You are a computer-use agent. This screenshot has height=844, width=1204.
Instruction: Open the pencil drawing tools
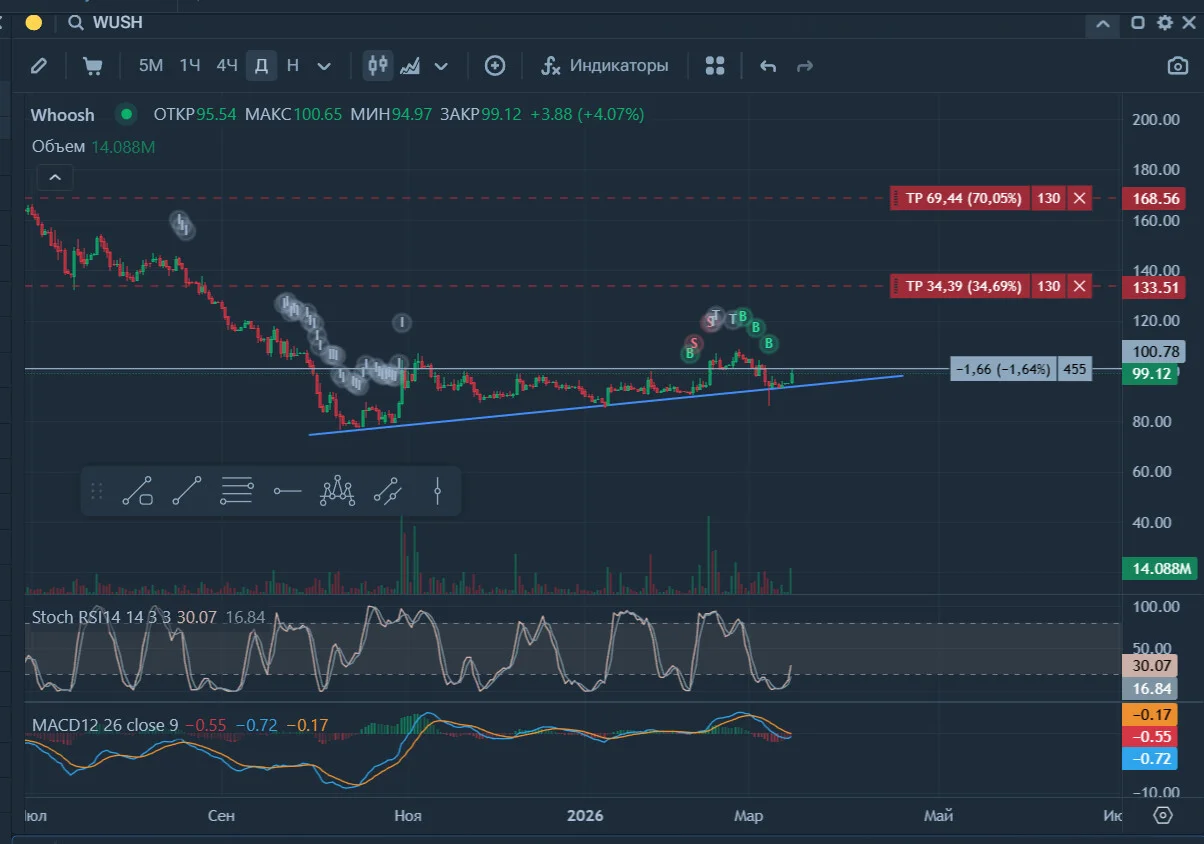(x=39, y=66)
